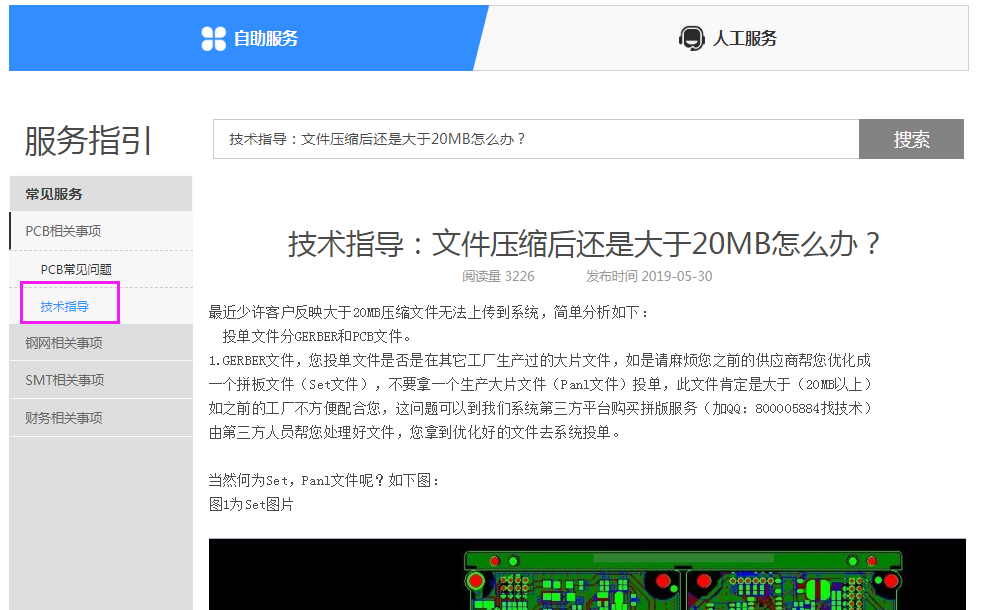
Task: Open the PCB常见问题 sidebar link
Action: 76,269
